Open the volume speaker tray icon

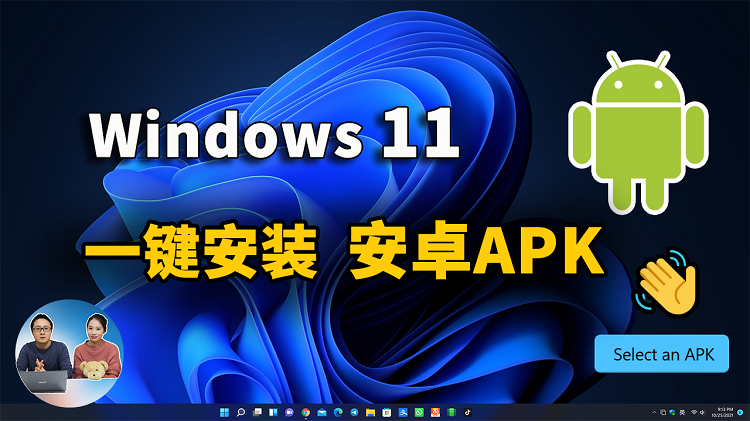pyautogui.click(x=702, y=412)
